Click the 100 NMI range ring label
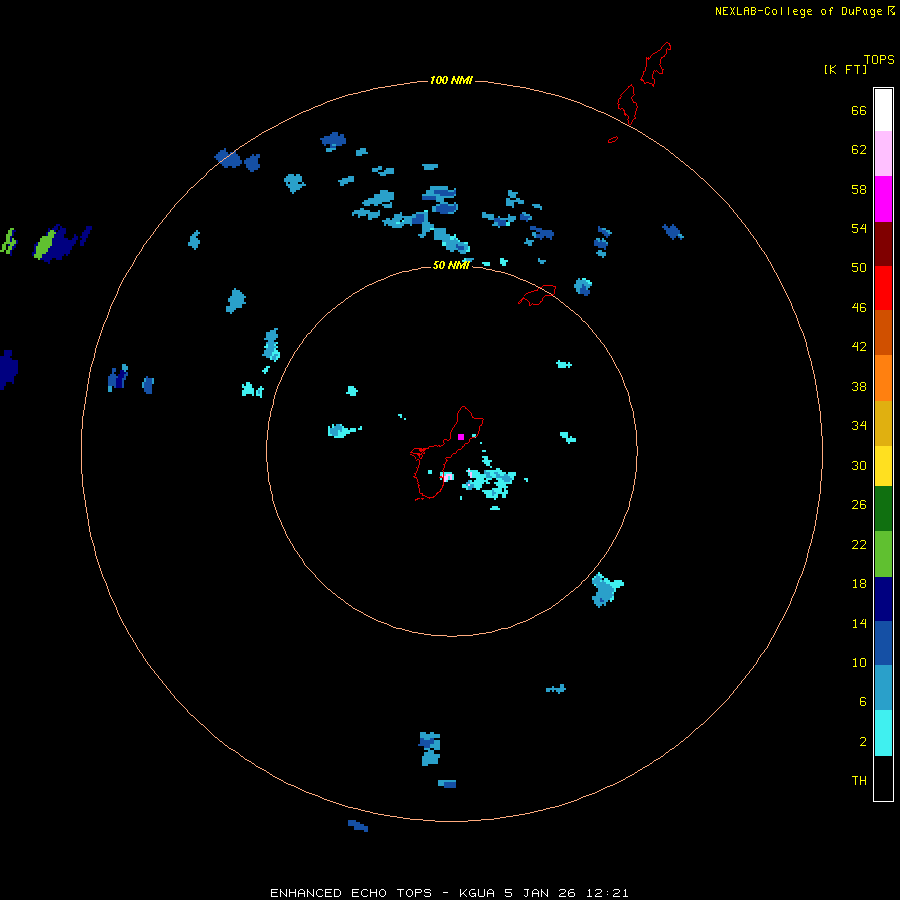Viewport: 900px width, 900px height. click(x=451, y=80)
